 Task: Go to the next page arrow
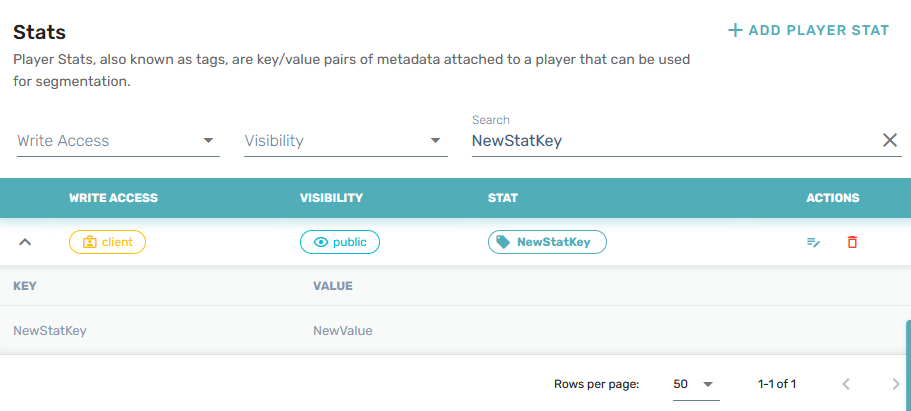[x=895, y=384]
